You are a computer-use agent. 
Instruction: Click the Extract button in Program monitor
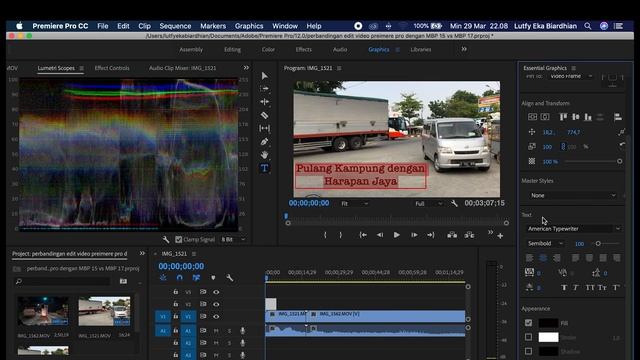(x=469, y=235)
